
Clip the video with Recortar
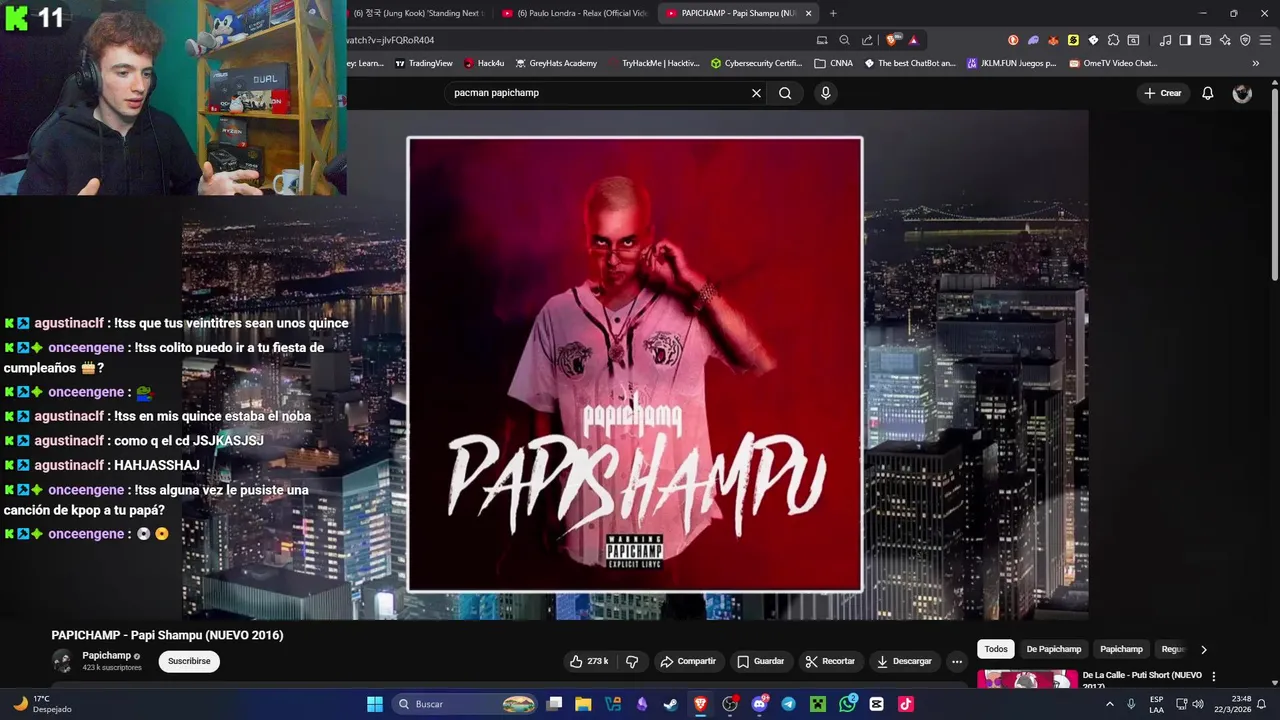pyautogui.click(x=830, y=661)
